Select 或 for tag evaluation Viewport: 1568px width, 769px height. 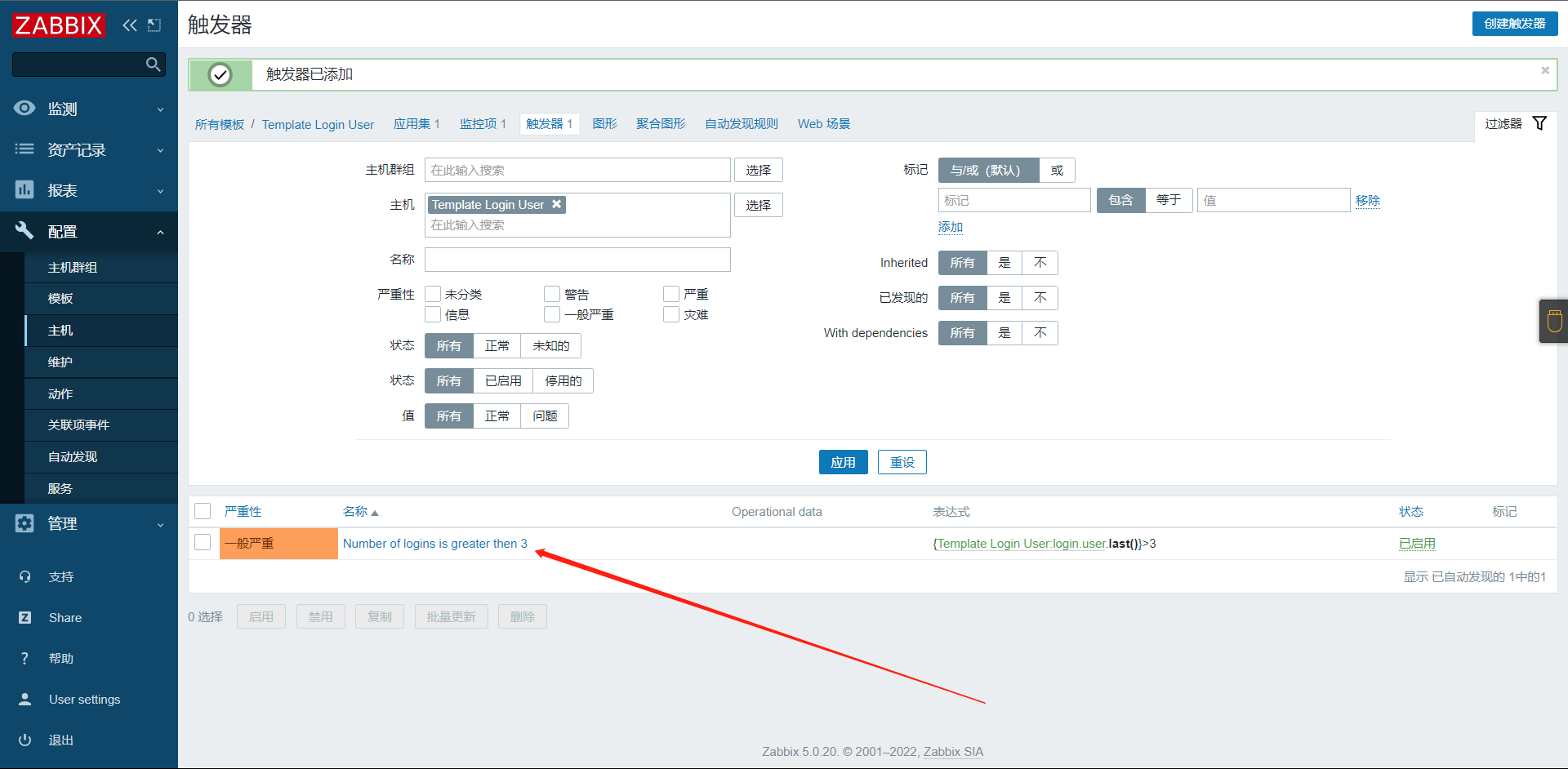tap(1057, 170)
